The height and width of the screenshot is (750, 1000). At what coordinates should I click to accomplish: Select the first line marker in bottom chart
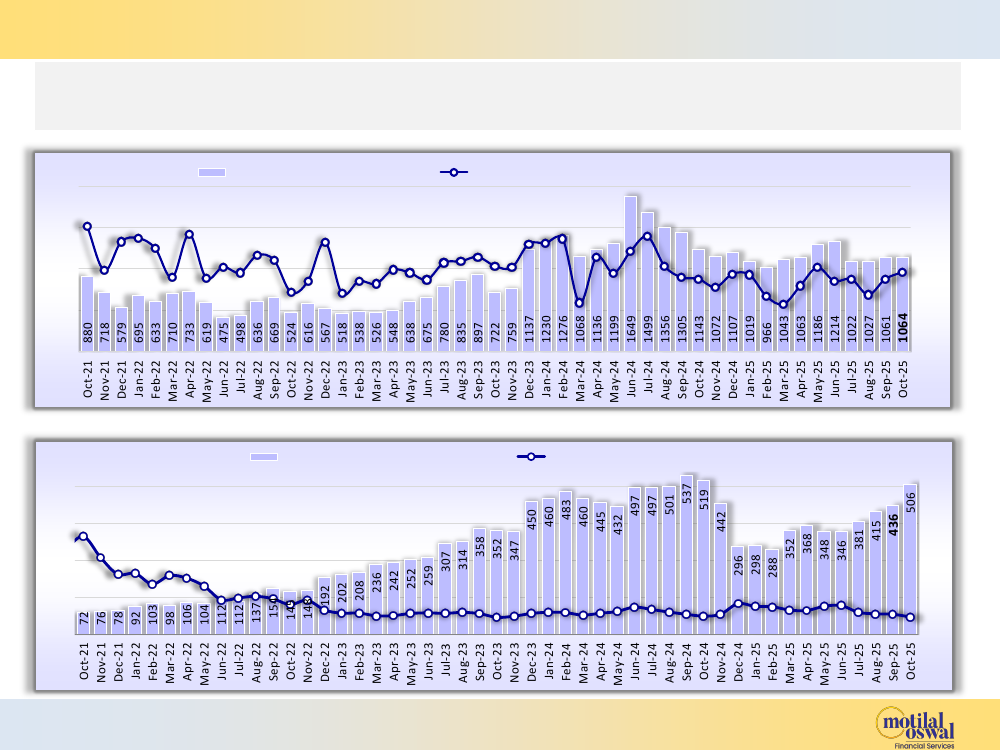[83, 536]
